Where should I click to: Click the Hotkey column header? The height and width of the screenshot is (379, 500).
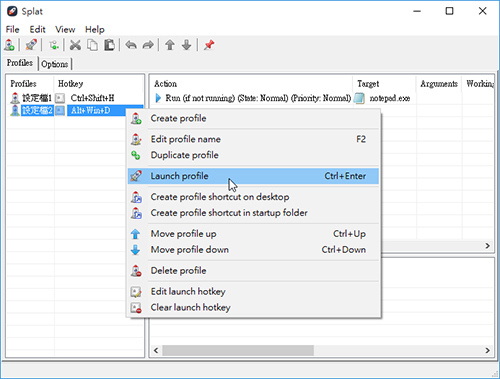pos(99,83)
